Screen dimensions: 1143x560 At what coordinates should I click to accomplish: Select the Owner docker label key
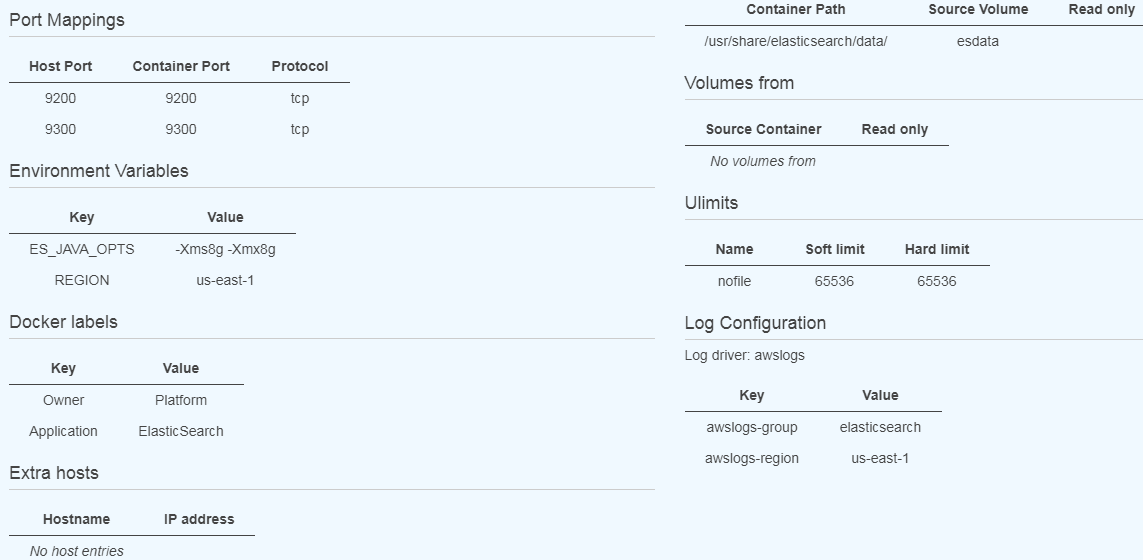(63, 400)
